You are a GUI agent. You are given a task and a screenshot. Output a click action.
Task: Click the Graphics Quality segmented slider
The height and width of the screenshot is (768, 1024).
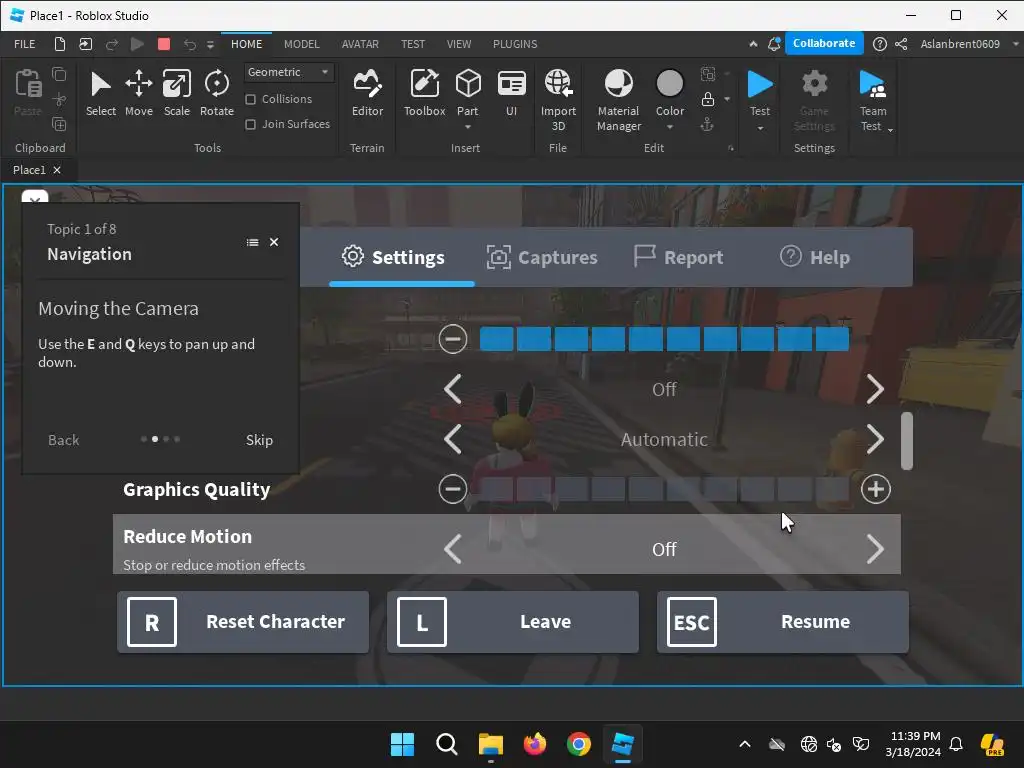664,489
